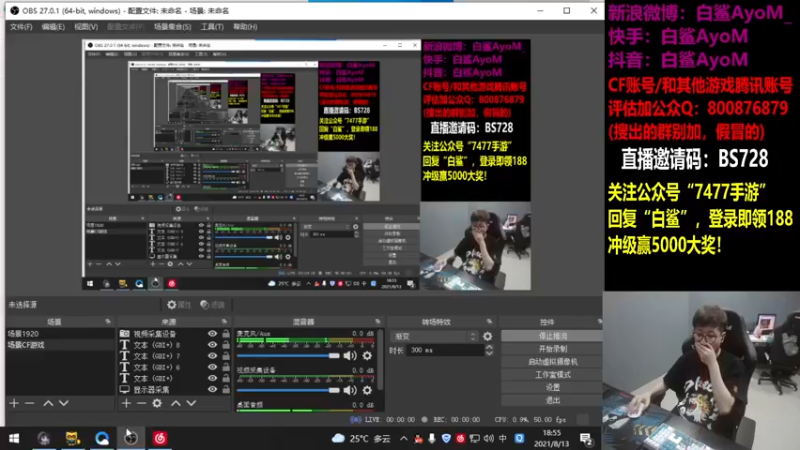Screen dimensions: 800x450
Task: Open the red NetEase Music taskbar icon
Action: (x=160, y=438)
